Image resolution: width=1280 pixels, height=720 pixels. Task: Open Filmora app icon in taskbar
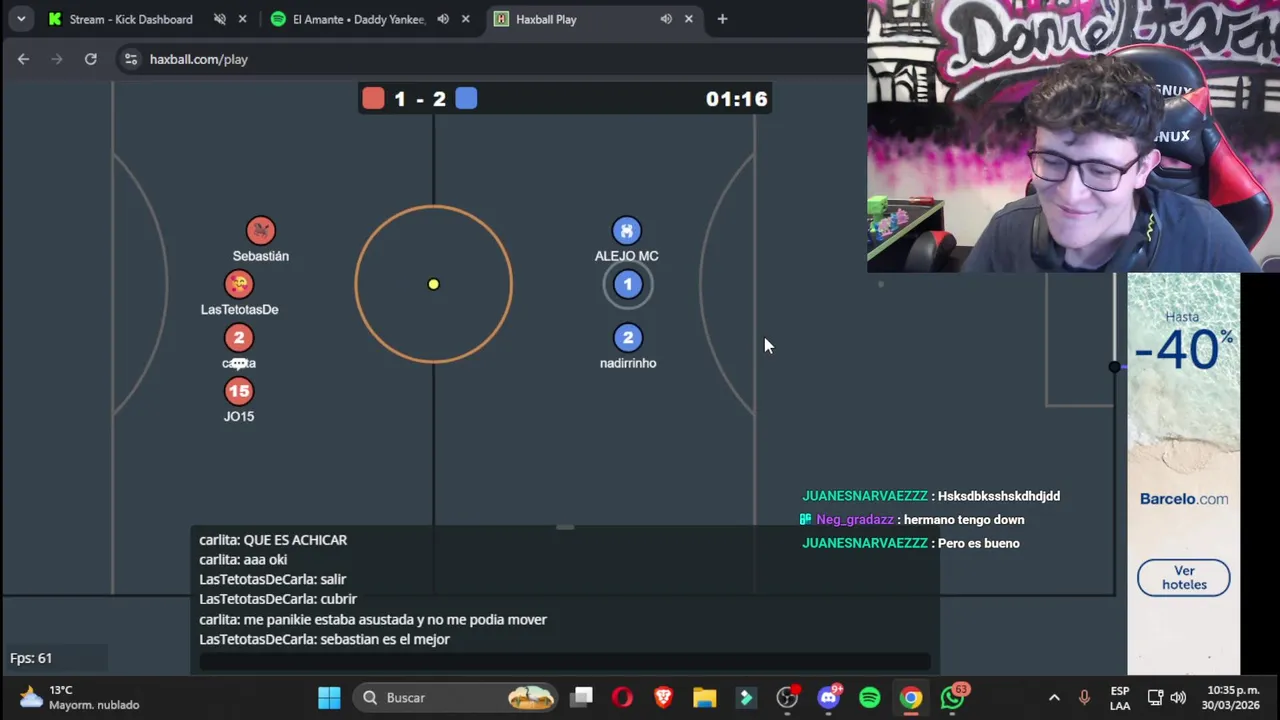pyautogui.click(x=746, y=698)
